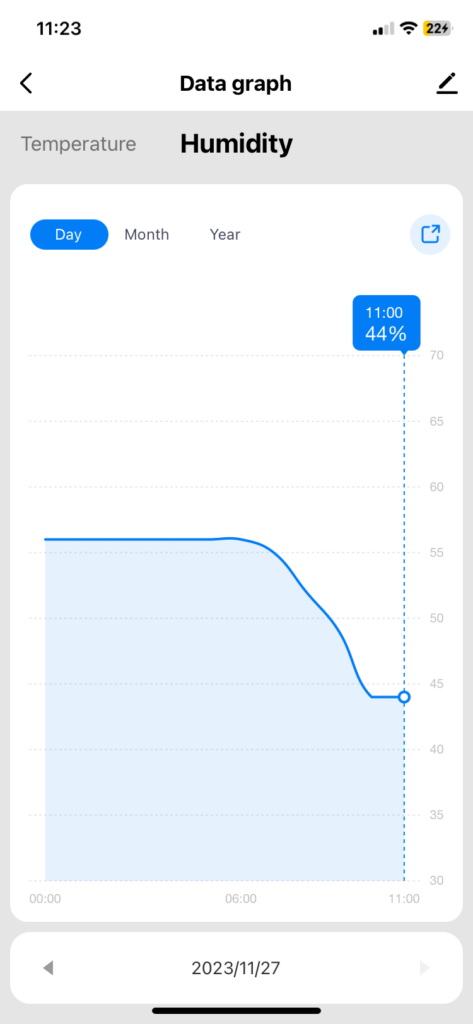Tap the Wi-Fi status icon
The width and height of the screenshot is (473, 1024).
(409, 28)
